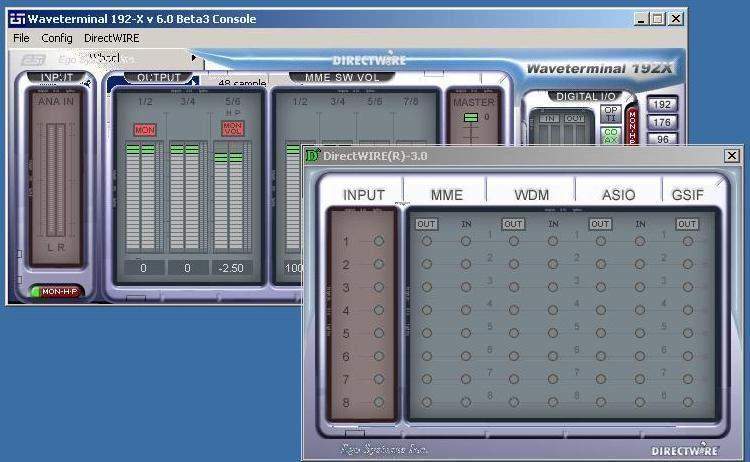Click the WDM OUT node in row 3
750x462 pixels.
513,287
